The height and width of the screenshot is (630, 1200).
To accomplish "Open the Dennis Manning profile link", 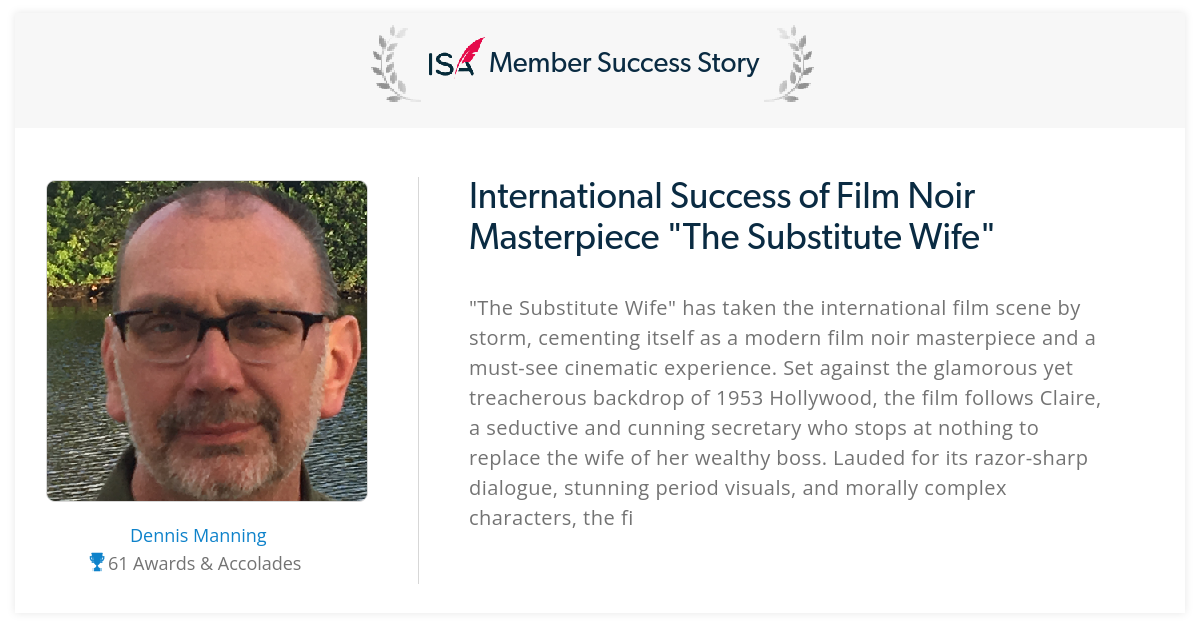I will point(198,535).
